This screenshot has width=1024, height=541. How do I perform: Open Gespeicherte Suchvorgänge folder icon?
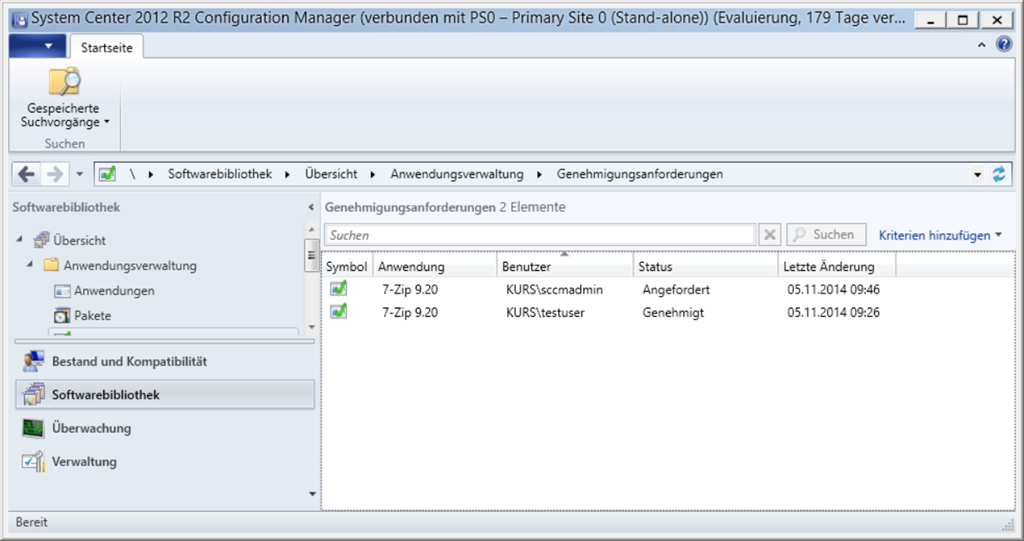click(64, 82)
